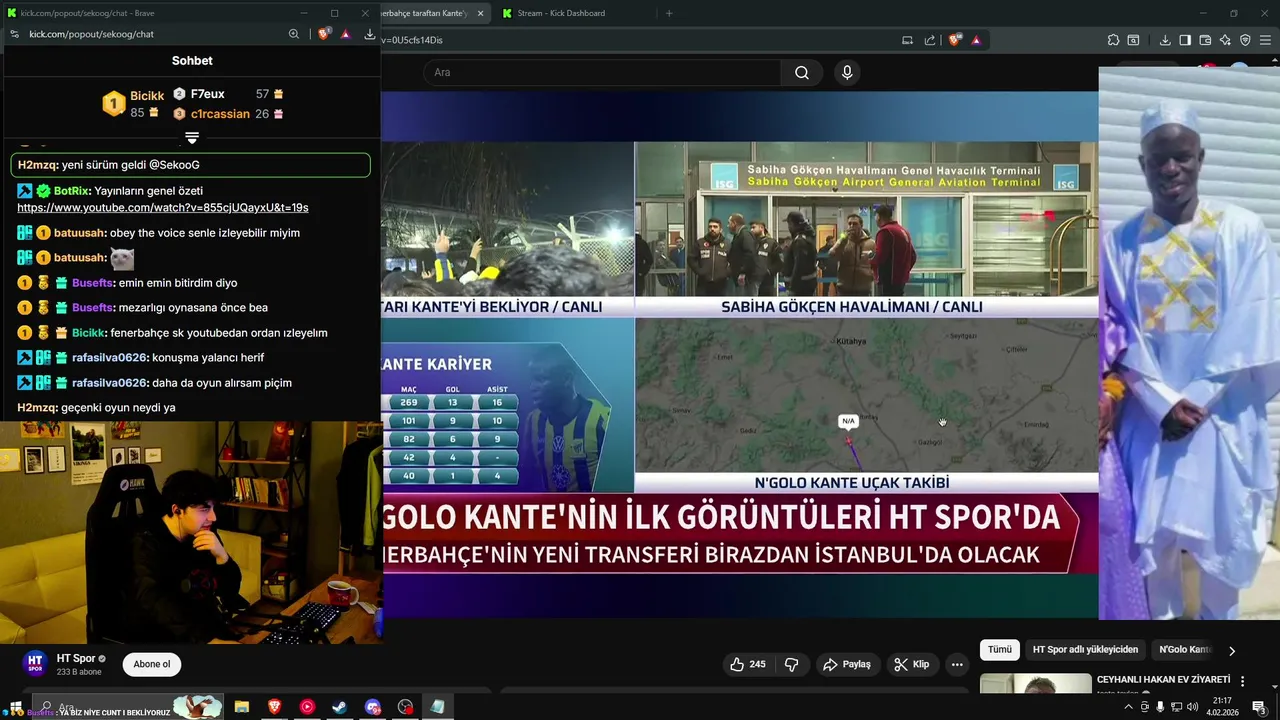Open the Brave VPN shield icon
Viewport: 1280px width, 720px height.
click(x=1245, y=40)
